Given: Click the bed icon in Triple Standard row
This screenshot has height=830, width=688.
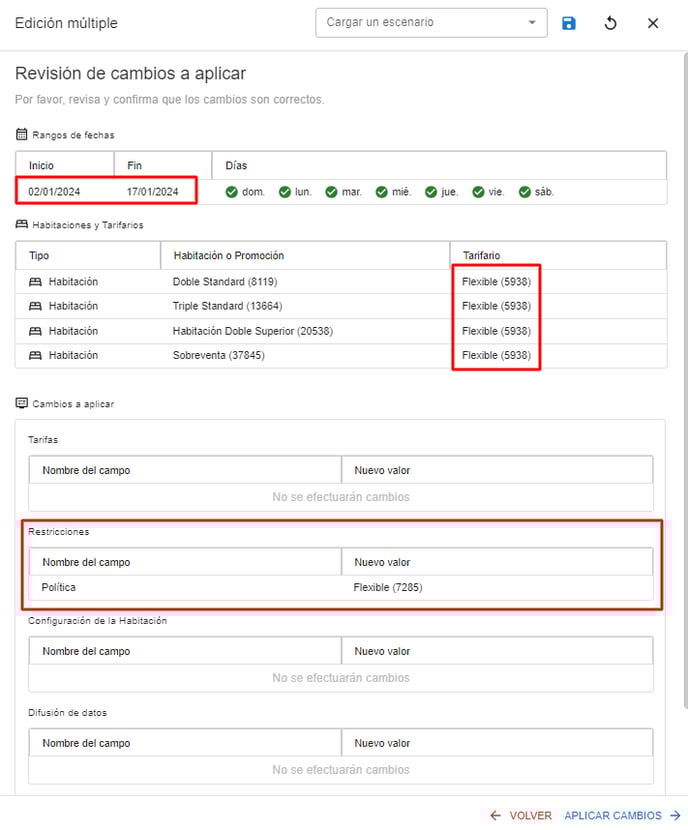Looking at the screenshot, I should (x=35, y=306).
